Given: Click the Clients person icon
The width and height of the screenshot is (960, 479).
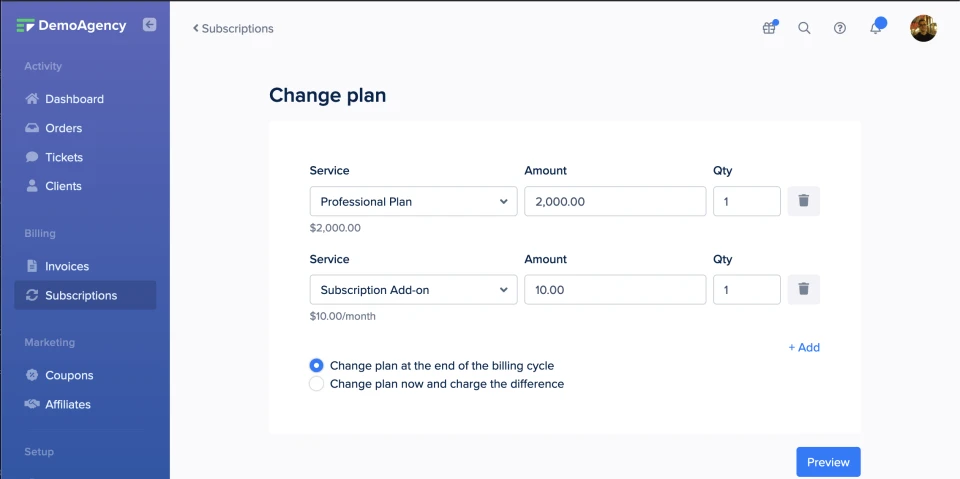Looking at the screenshot, I should click(32, 186).
